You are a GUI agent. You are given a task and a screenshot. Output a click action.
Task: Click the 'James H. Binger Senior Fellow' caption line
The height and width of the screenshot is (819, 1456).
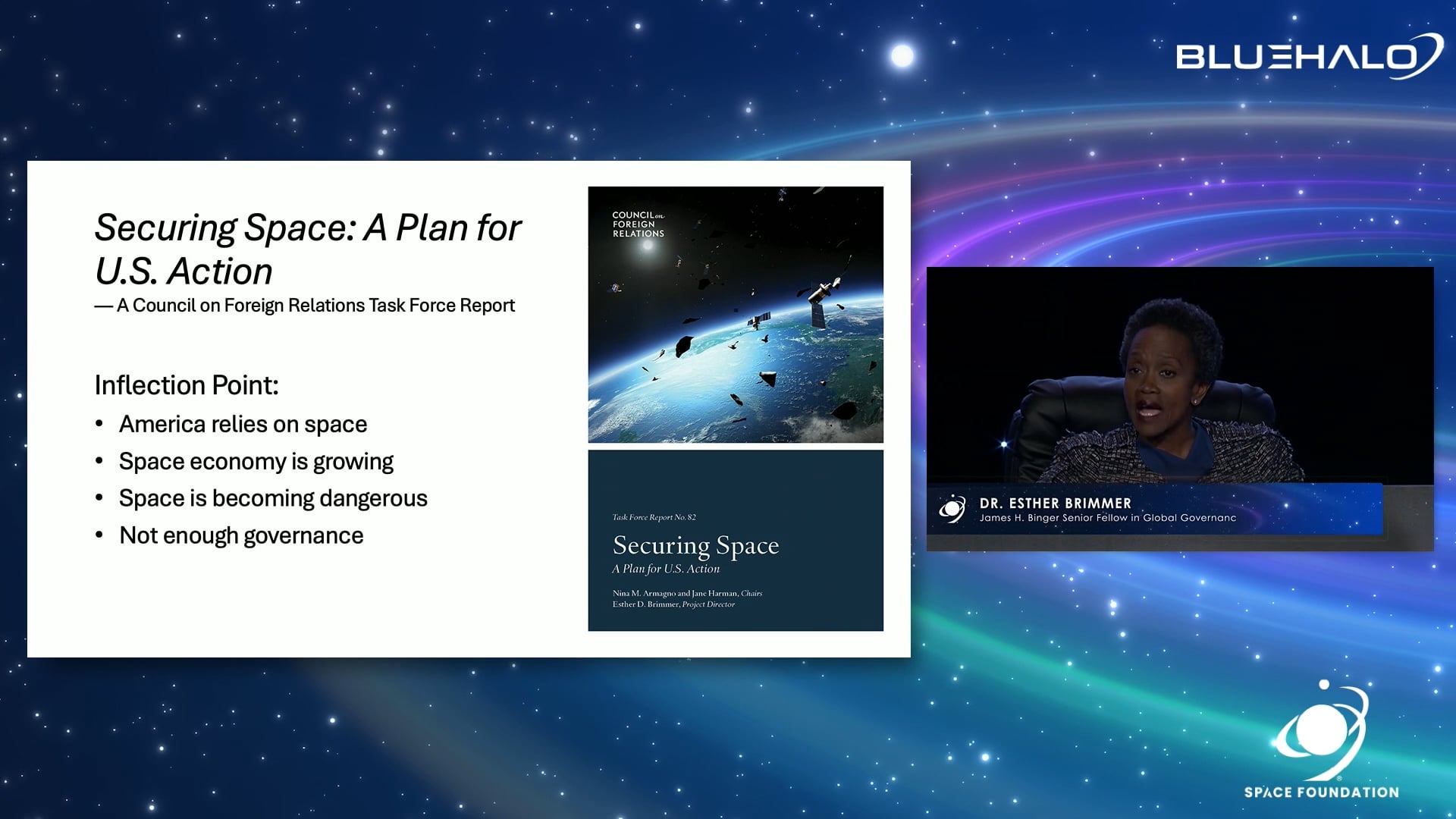coord(1107,518)
